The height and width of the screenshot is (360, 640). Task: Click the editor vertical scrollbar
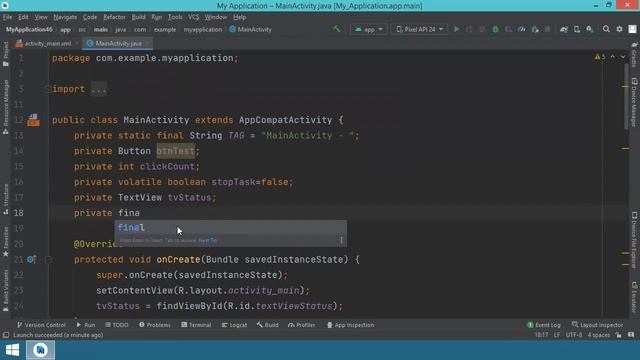pos(626,97)
